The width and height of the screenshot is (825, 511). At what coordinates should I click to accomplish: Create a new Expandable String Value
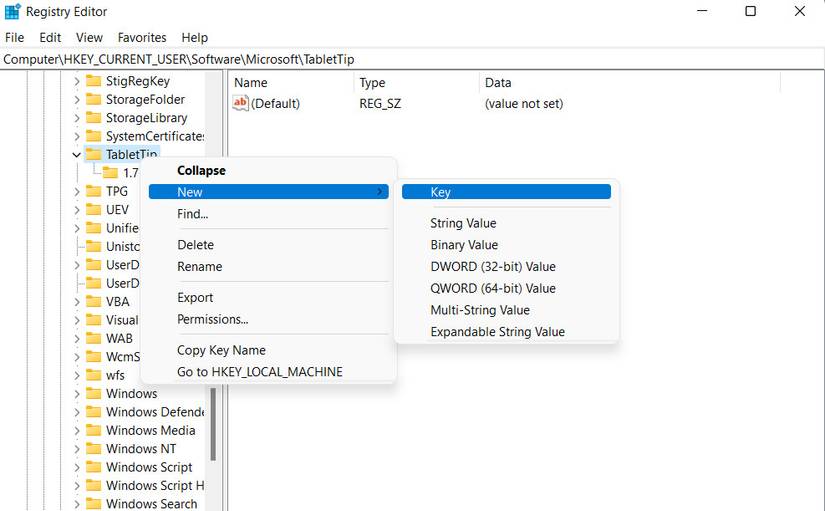pyautogui.click(x=506, y=332)
